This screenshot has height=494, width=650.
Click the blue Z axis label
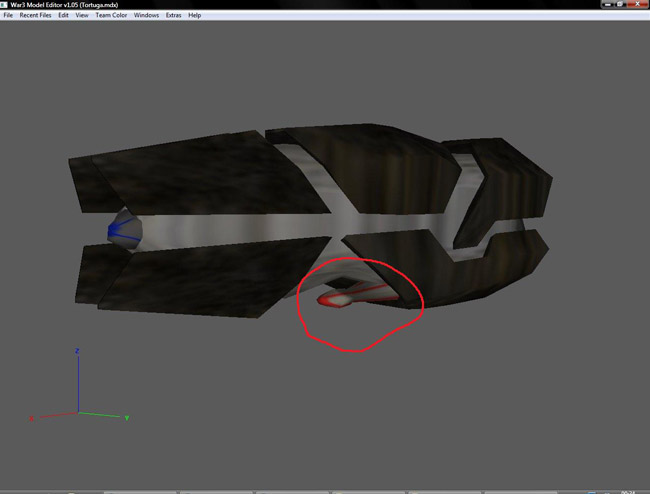(77, 351)
